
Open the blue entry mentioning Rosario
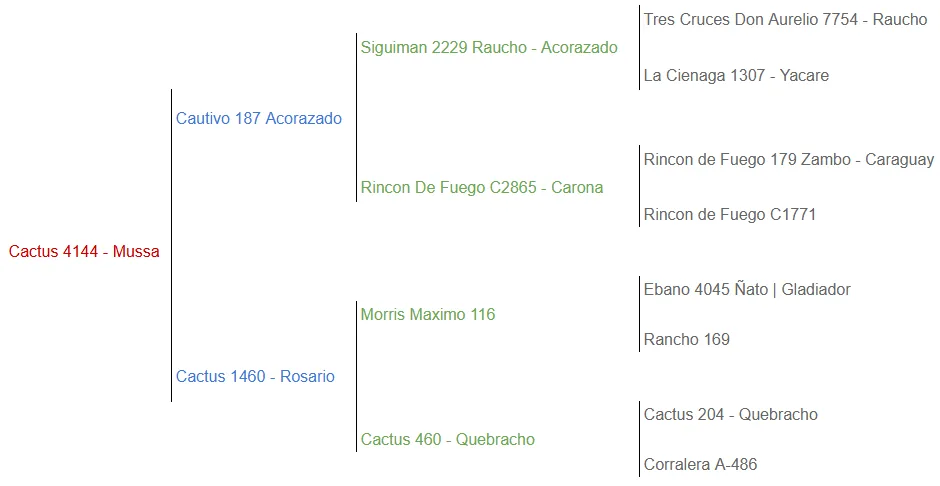pos(255,377)
